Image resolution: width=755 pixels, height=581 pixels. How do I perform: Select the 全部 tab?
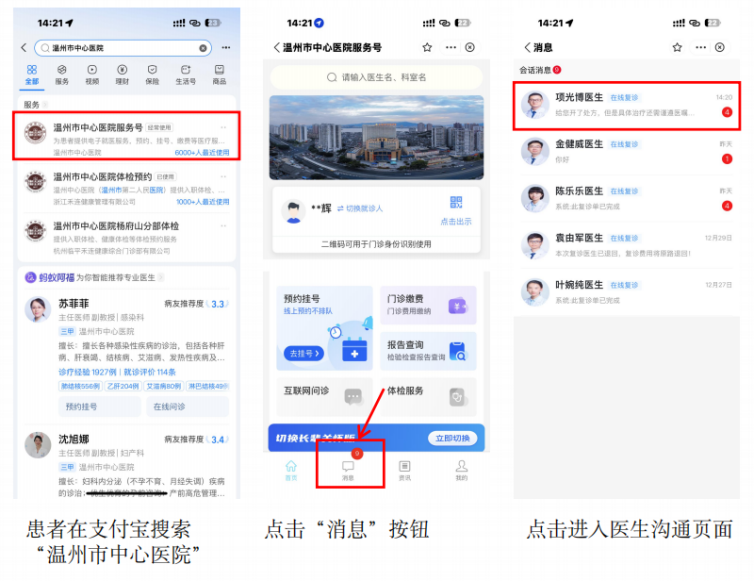click(x=32, y=75)
